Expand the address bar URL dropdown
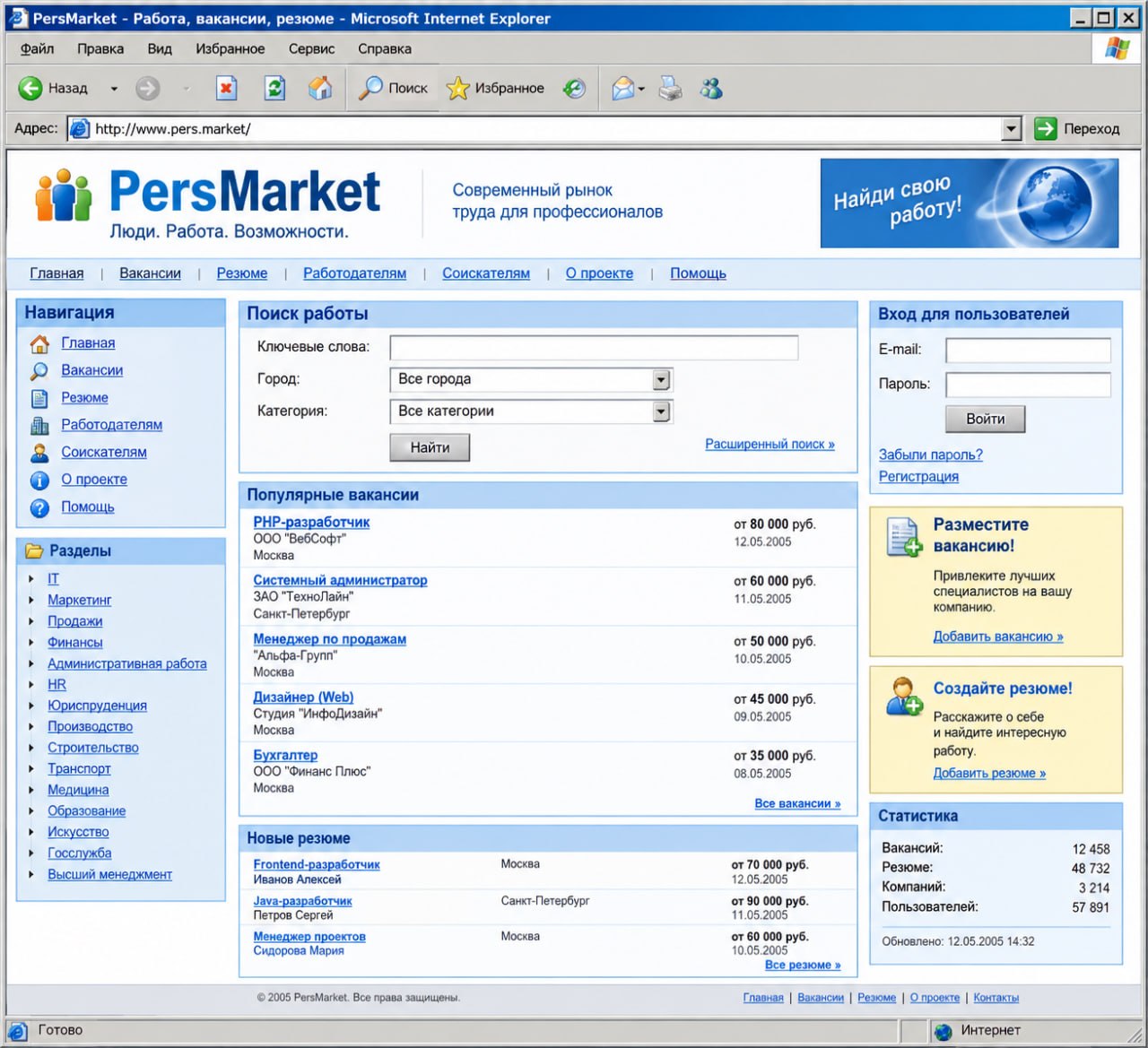The height and width of the screenshot is (1048, 1148). pyautogui.click(x=1012, y=129)
